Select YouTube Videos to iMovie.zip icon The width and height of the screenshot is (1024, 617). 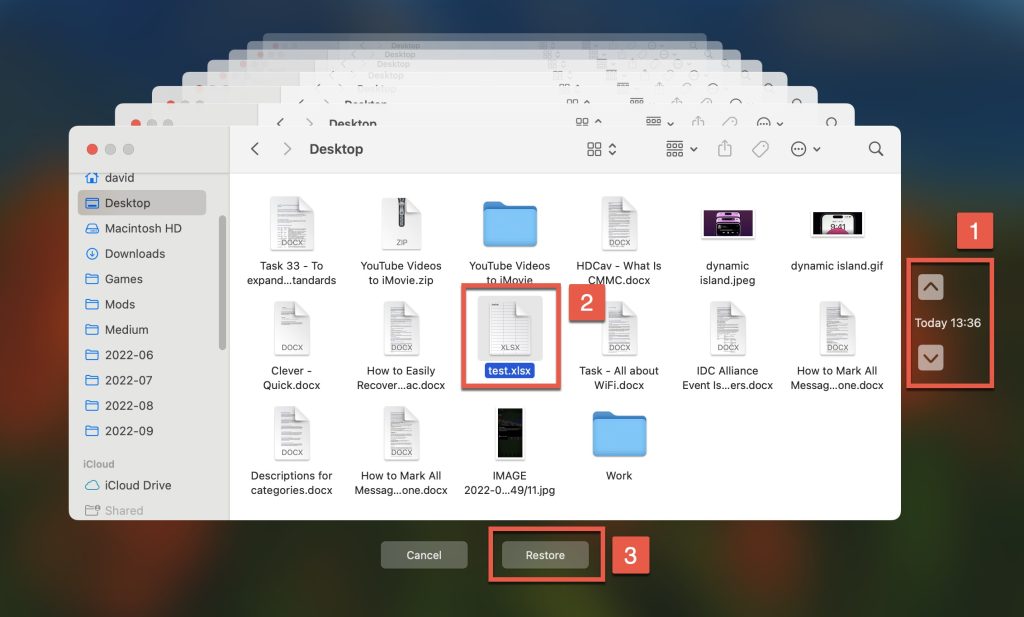point(401,223)
